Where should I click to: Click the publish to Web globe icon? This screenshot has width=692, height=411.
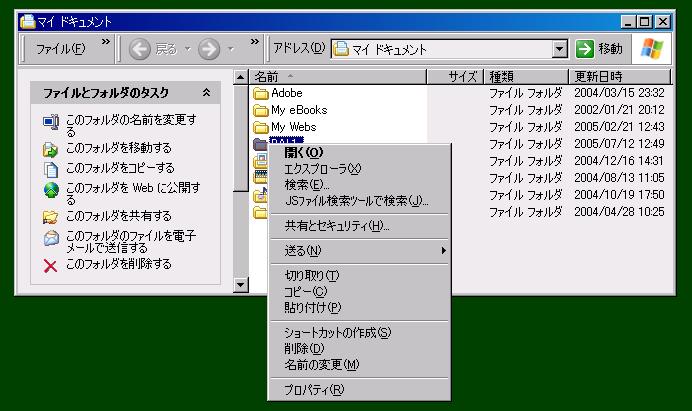point(51,190)
